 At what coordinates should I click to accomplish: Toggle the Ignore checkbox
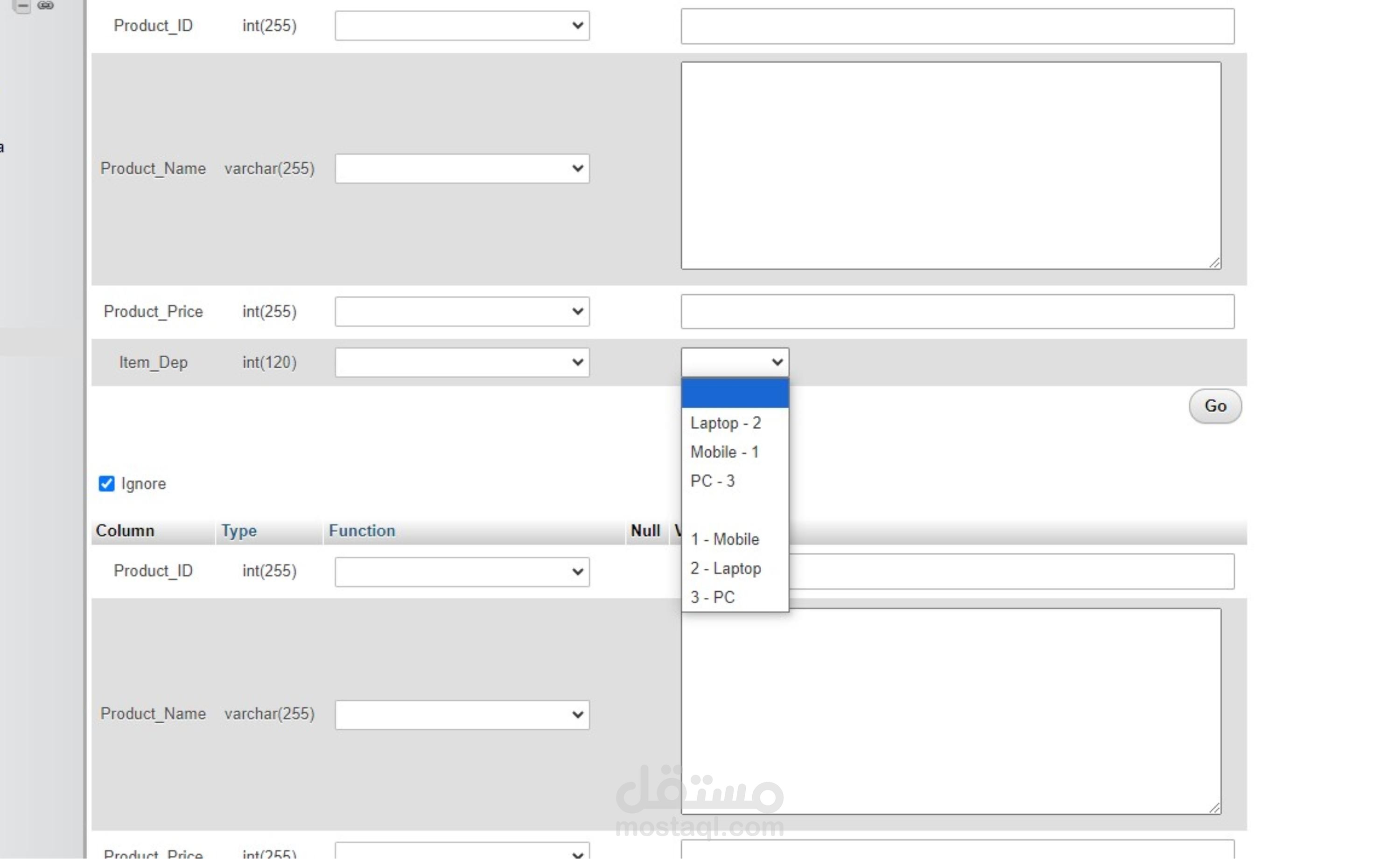[106, 483]
